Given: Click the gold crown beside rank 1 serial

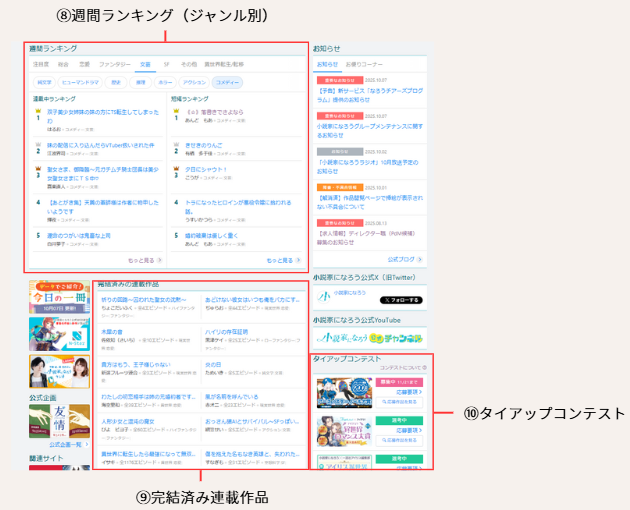Looking at the screenshot, I should tap(37, 112).
